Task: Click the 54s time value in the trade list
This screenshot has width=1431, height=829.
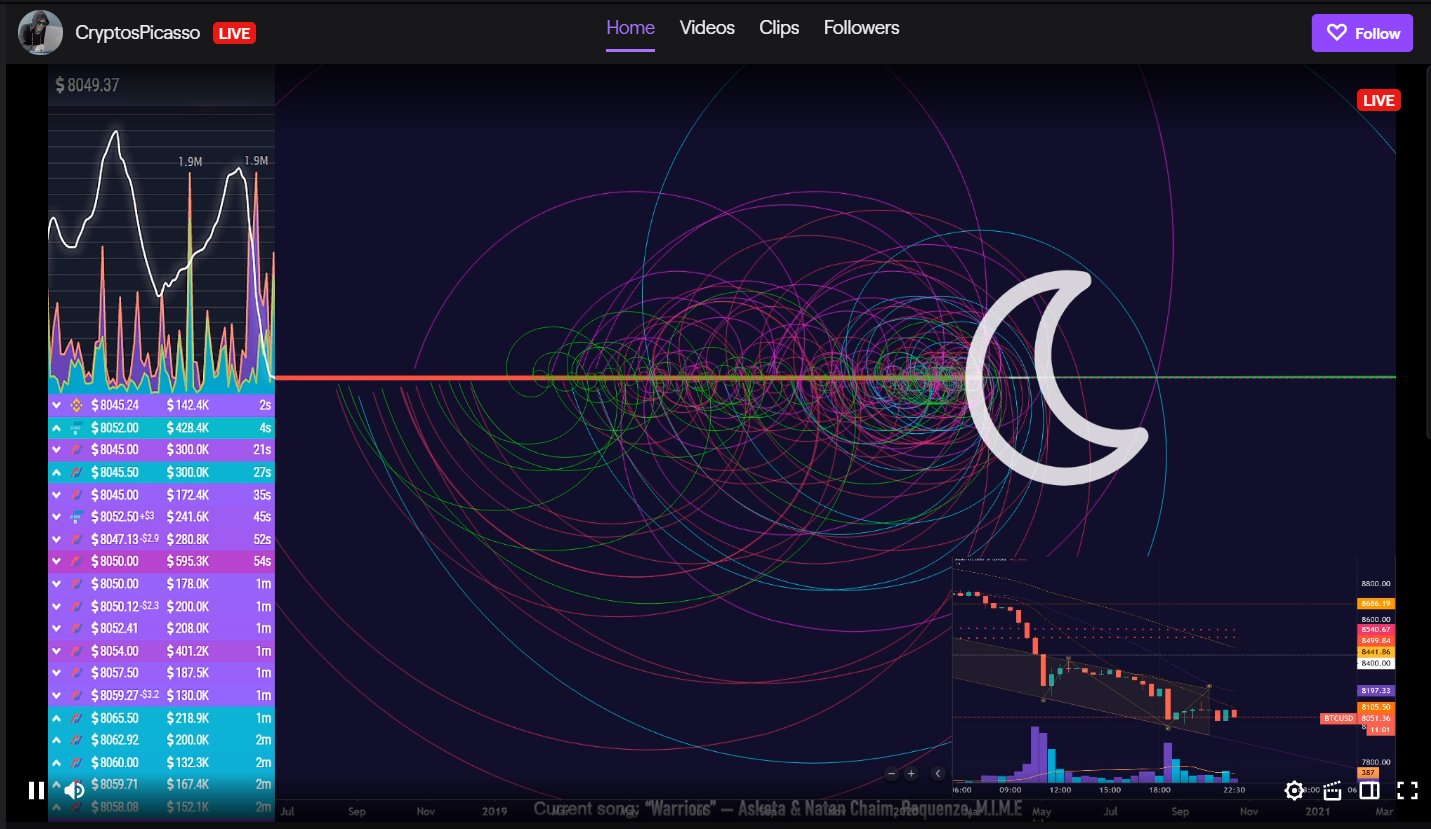Action: tap(262, 561)
